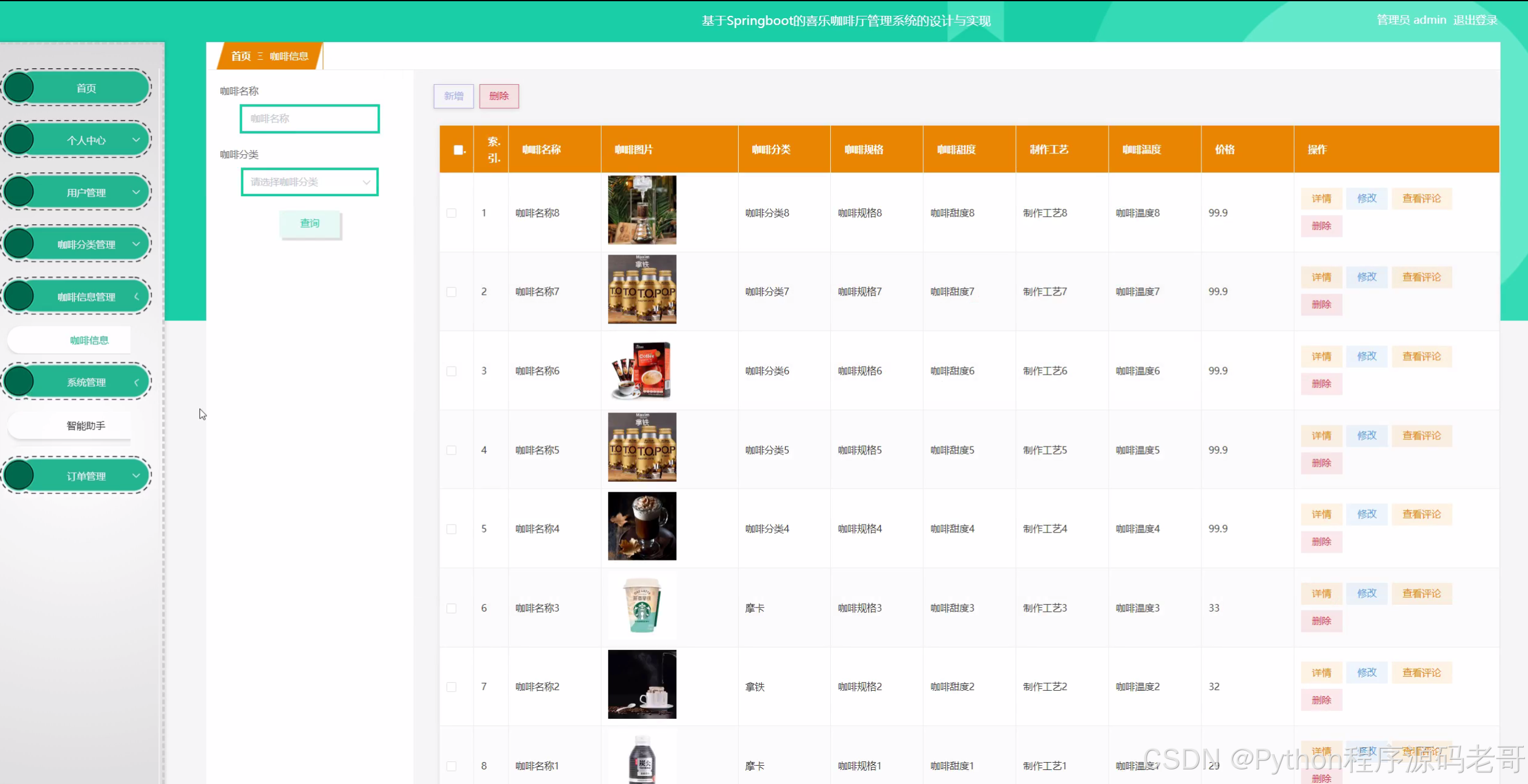
Task: Click the circle icon beside 咖啡分类管理
Action: click(x=20, y=244)
